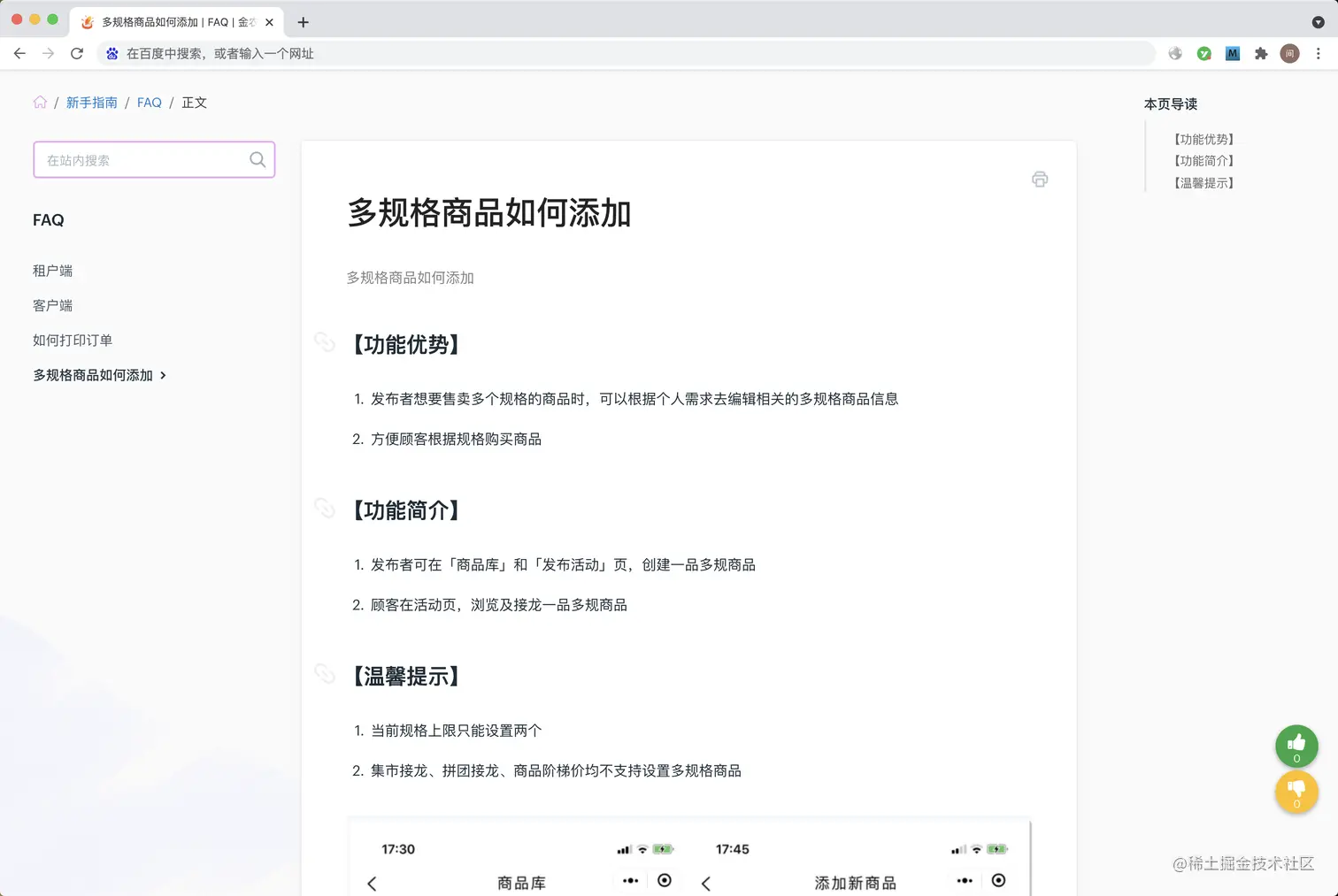Go back using the browser back arrow

pos(19,54)
